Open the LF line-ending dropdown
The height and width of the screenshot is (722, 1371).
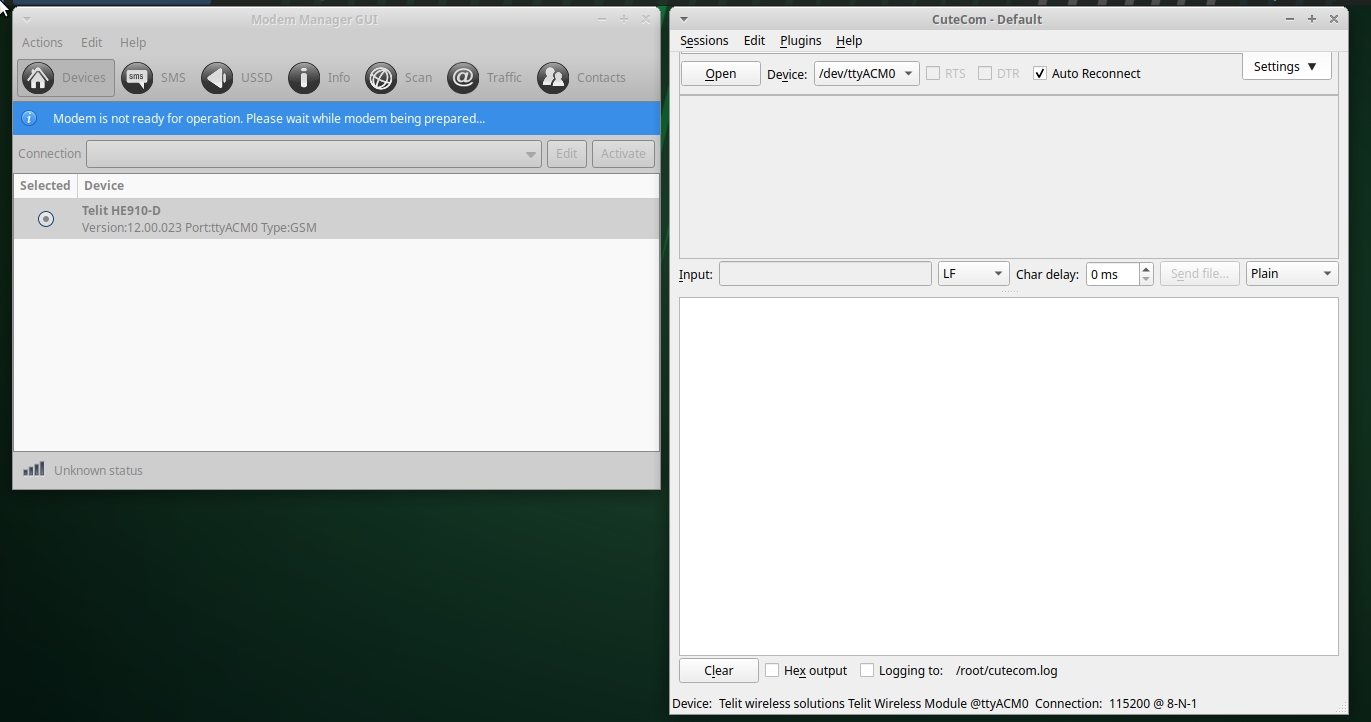pyautogui.click(x=973, y=273)
